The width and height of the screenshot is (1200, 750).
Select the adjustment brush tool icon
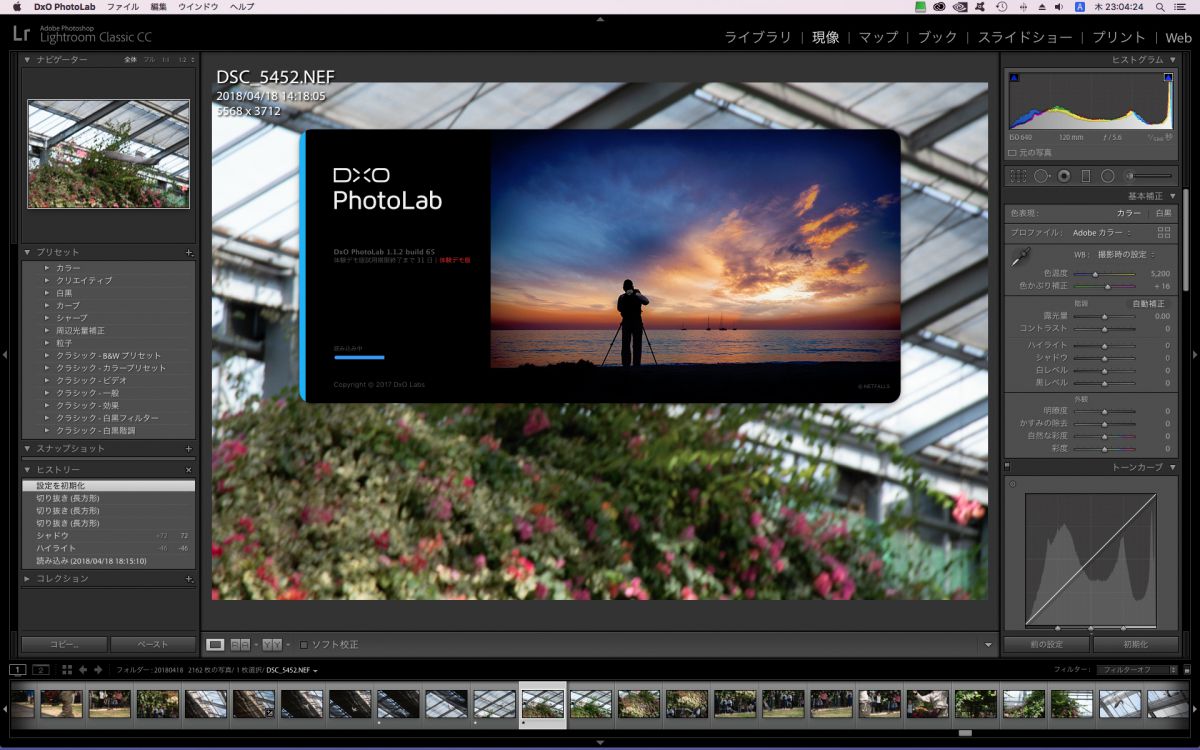point(1148,176)
